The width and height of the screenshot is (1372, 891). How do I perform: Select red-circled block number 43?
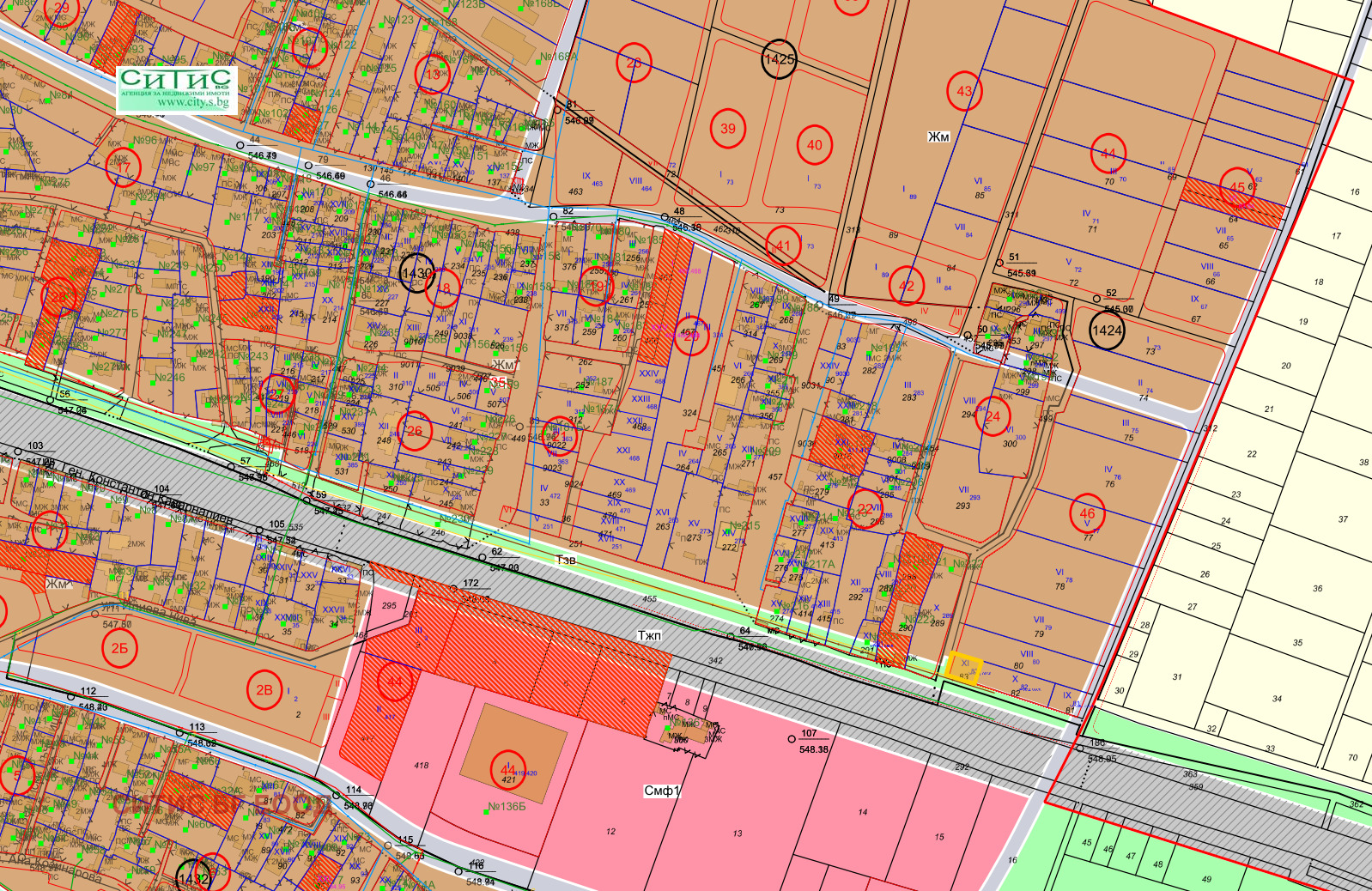(964, 91)
